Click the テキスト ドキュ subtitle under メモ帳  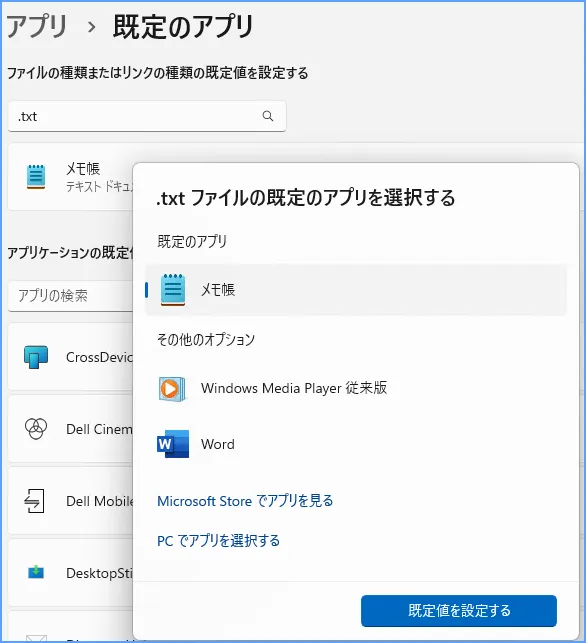(x=99, y=187)
